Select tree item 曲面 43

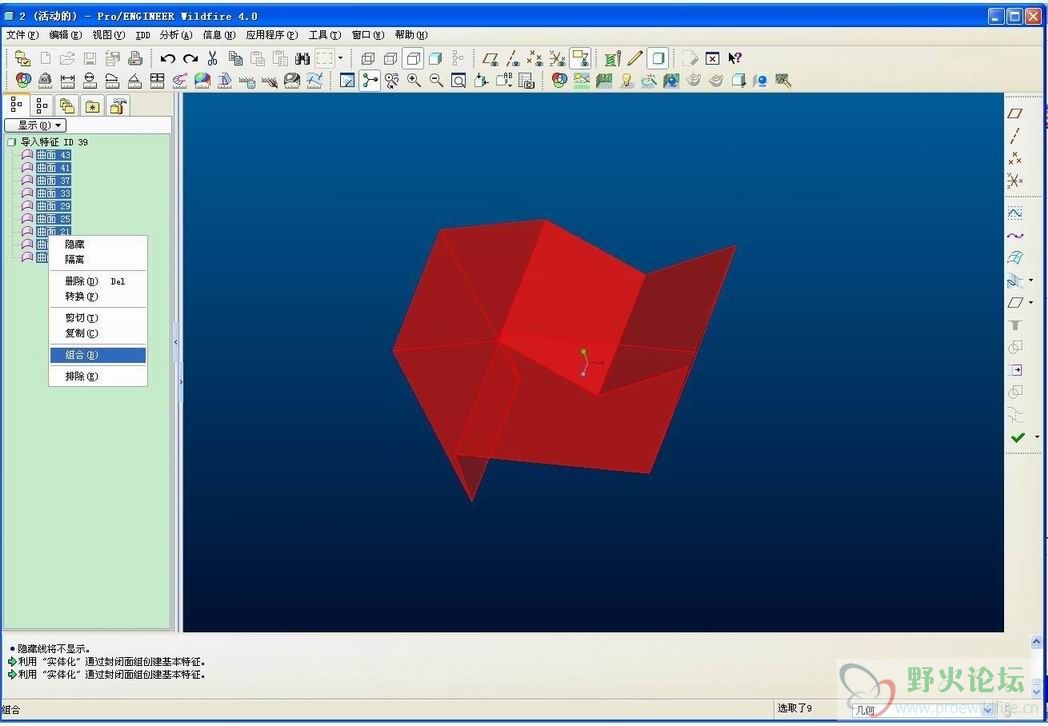[53, 155]
